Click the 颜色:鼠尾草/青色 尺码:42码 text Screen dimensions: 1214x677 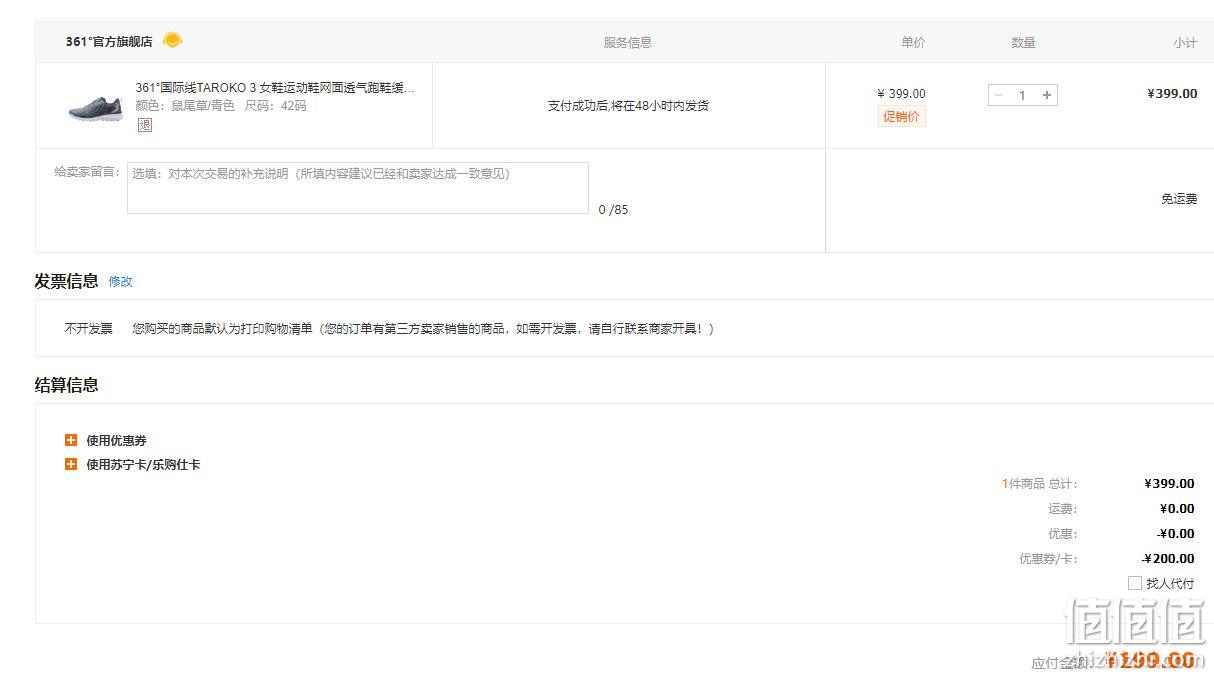221,105
